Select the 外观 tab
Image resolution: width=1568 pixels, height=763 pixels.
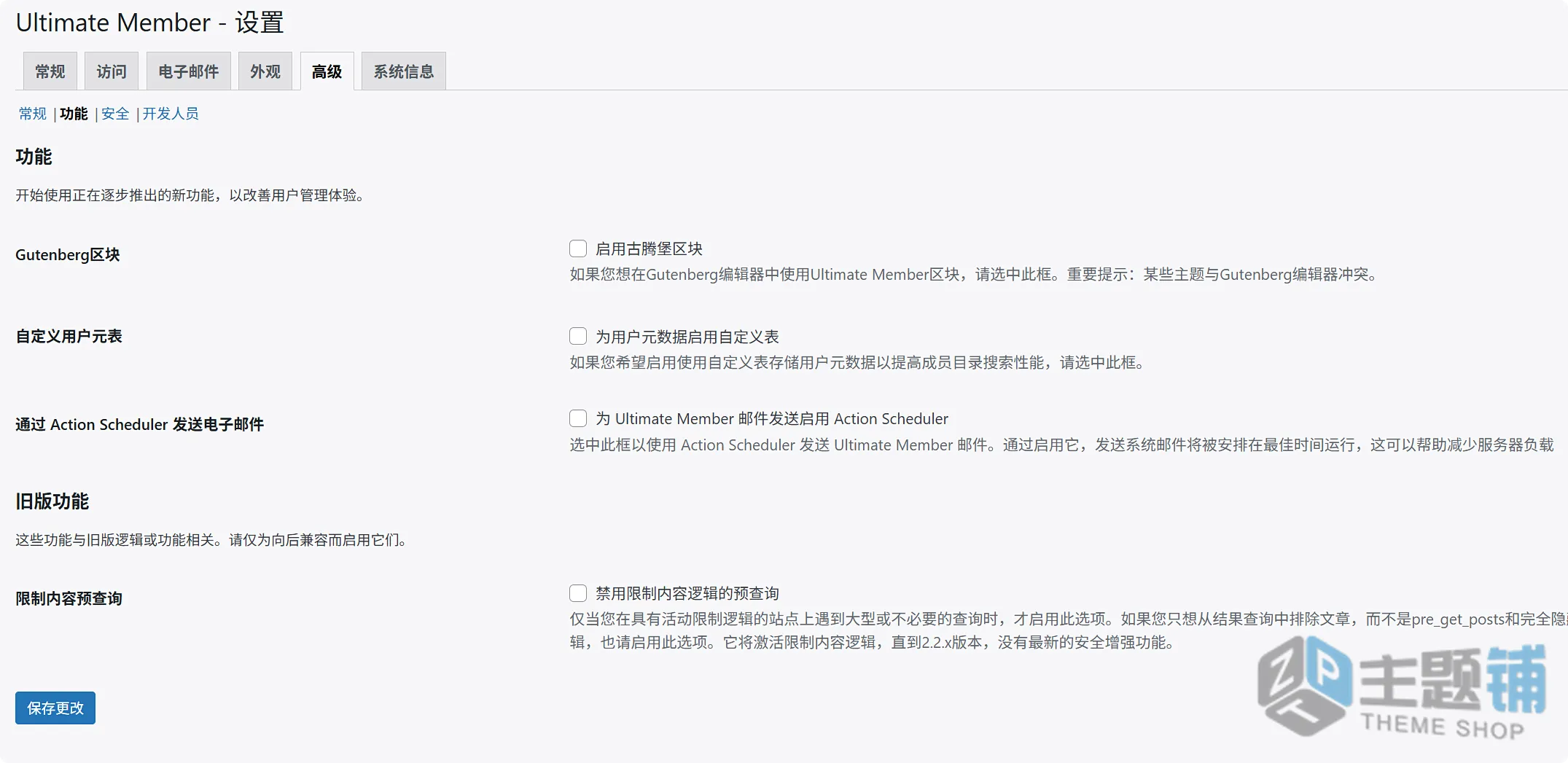pos(265,71)
